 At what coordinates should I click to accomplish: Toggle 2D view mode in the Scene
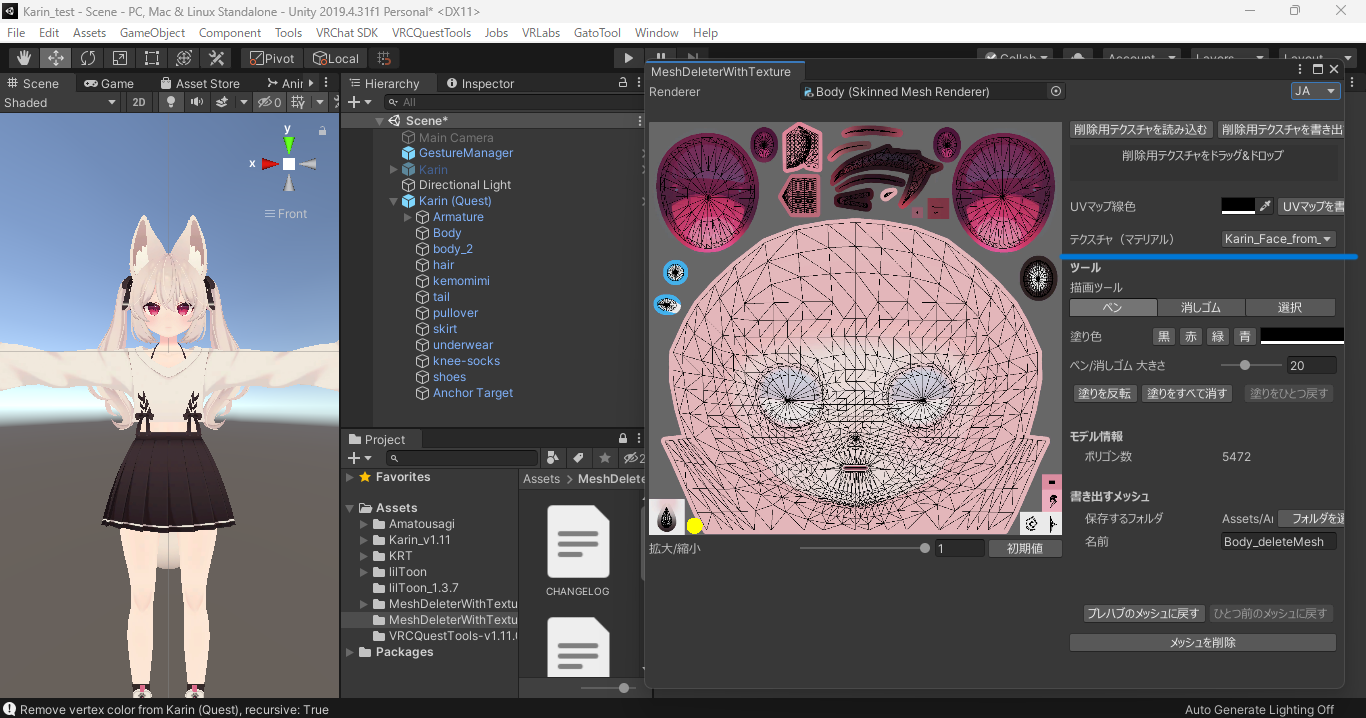click(140, 102)
